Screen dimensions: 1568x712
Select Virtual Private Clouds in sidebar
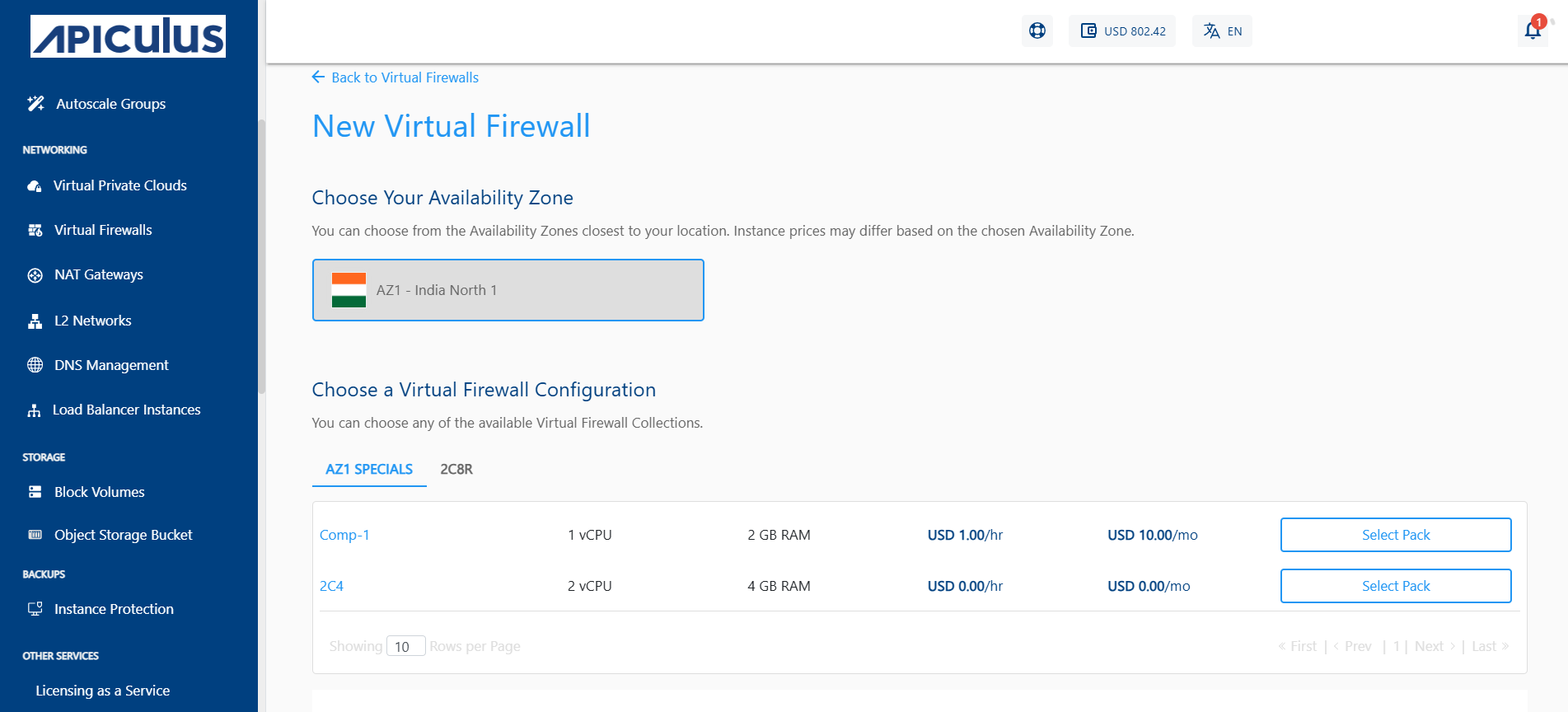point(119,185)
